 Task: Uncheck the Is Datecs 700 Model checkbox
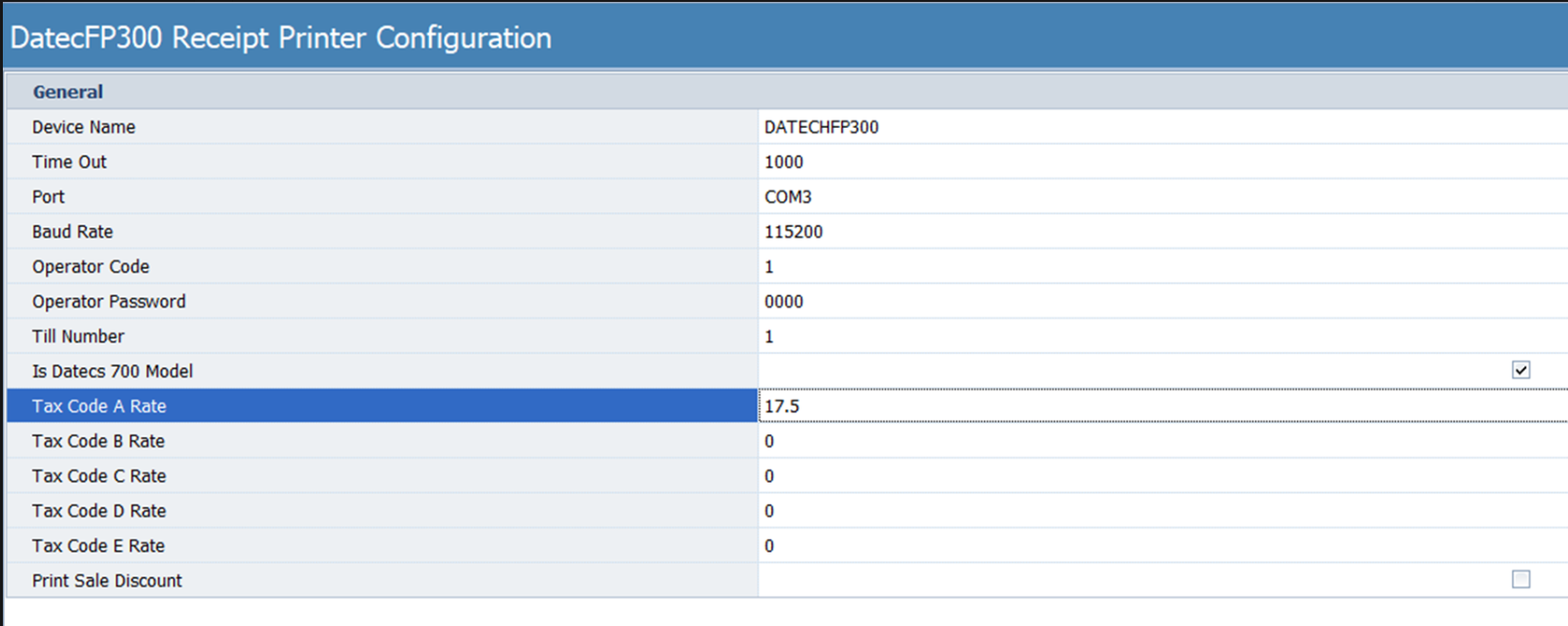(x=1520, y=370)
